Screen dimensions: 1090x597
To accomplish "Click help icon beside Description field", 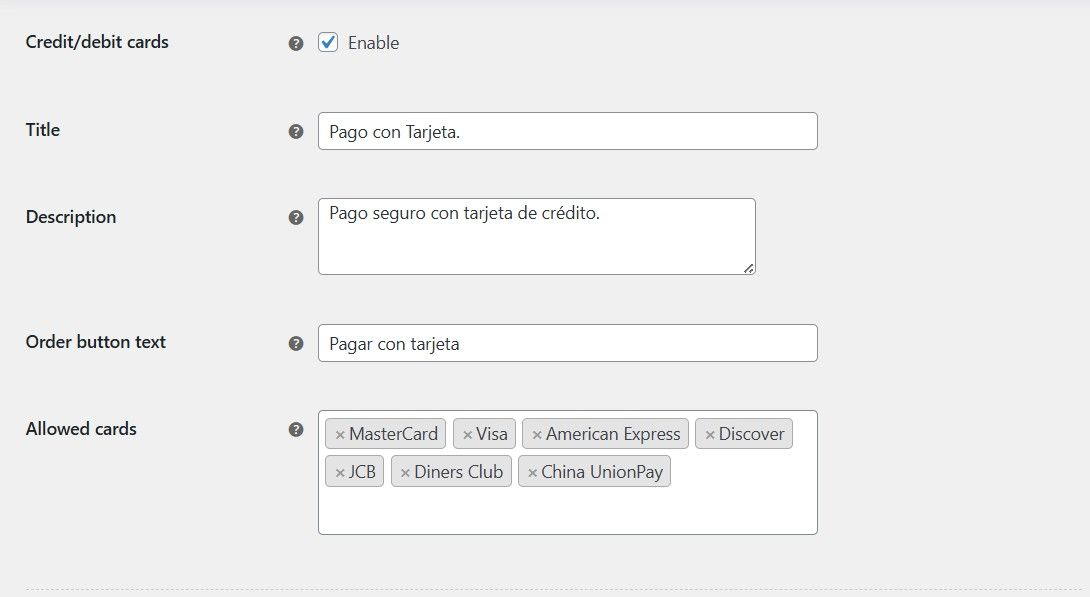I will (296, 218).
